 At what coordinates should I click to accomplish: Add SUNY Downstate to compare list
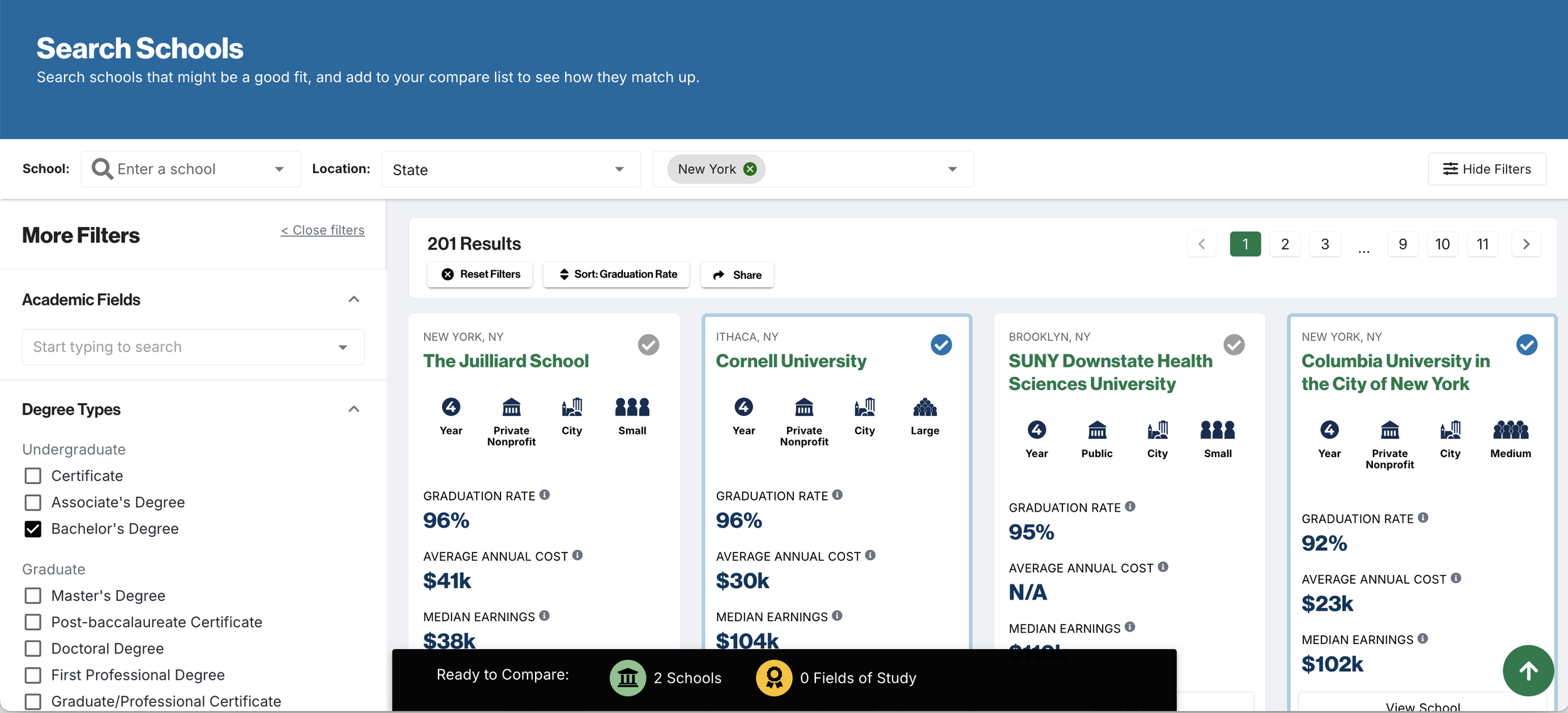click(1234, 344)
